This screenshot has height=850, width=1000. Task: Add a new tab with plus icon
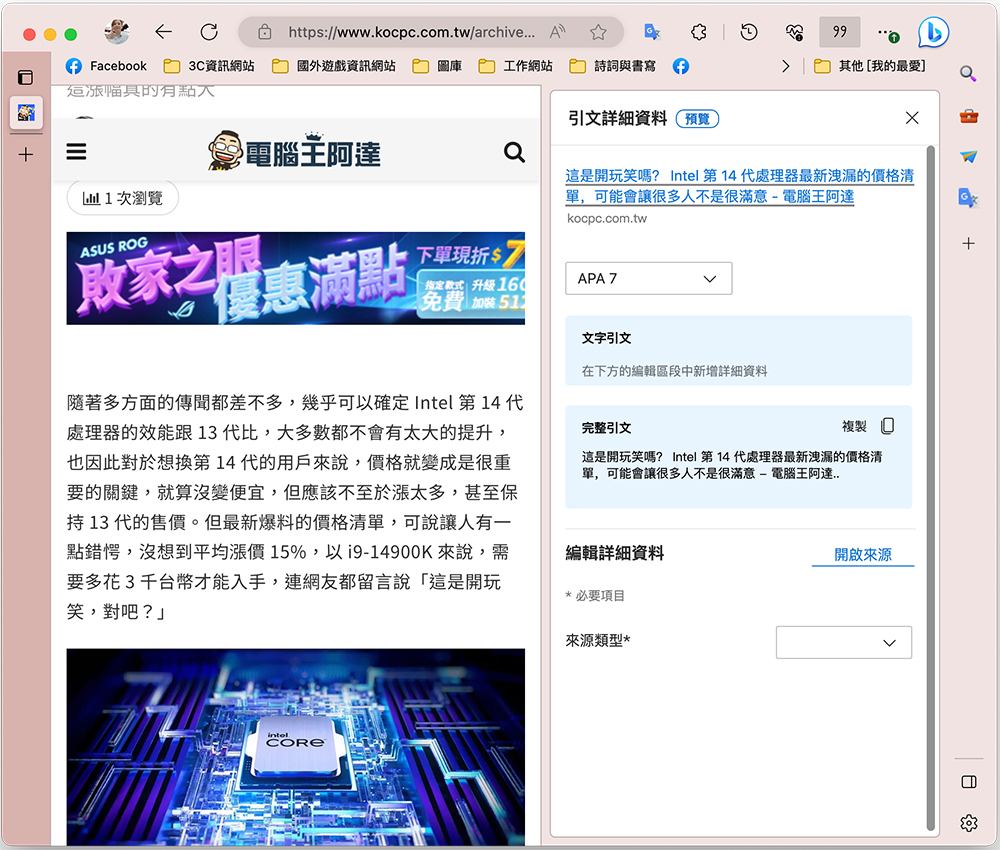(26, 154)
